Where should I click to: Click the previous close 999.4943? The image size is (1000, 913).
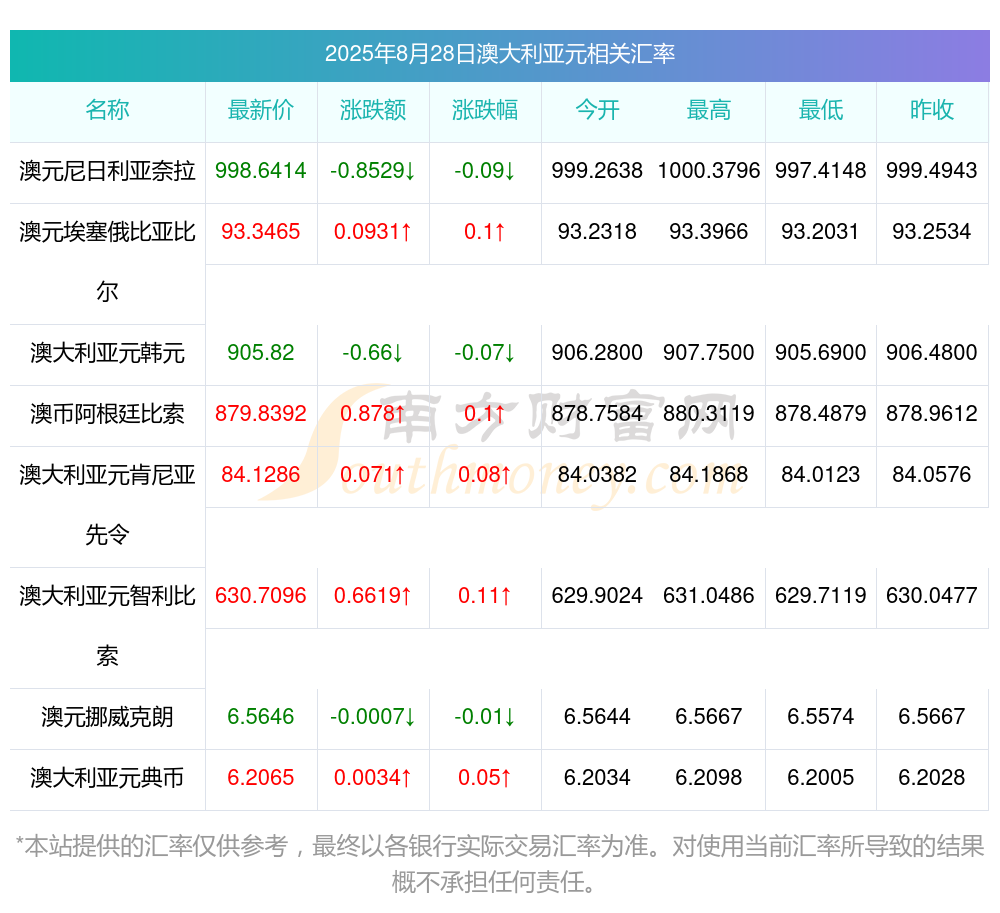[x=932, y=171]
